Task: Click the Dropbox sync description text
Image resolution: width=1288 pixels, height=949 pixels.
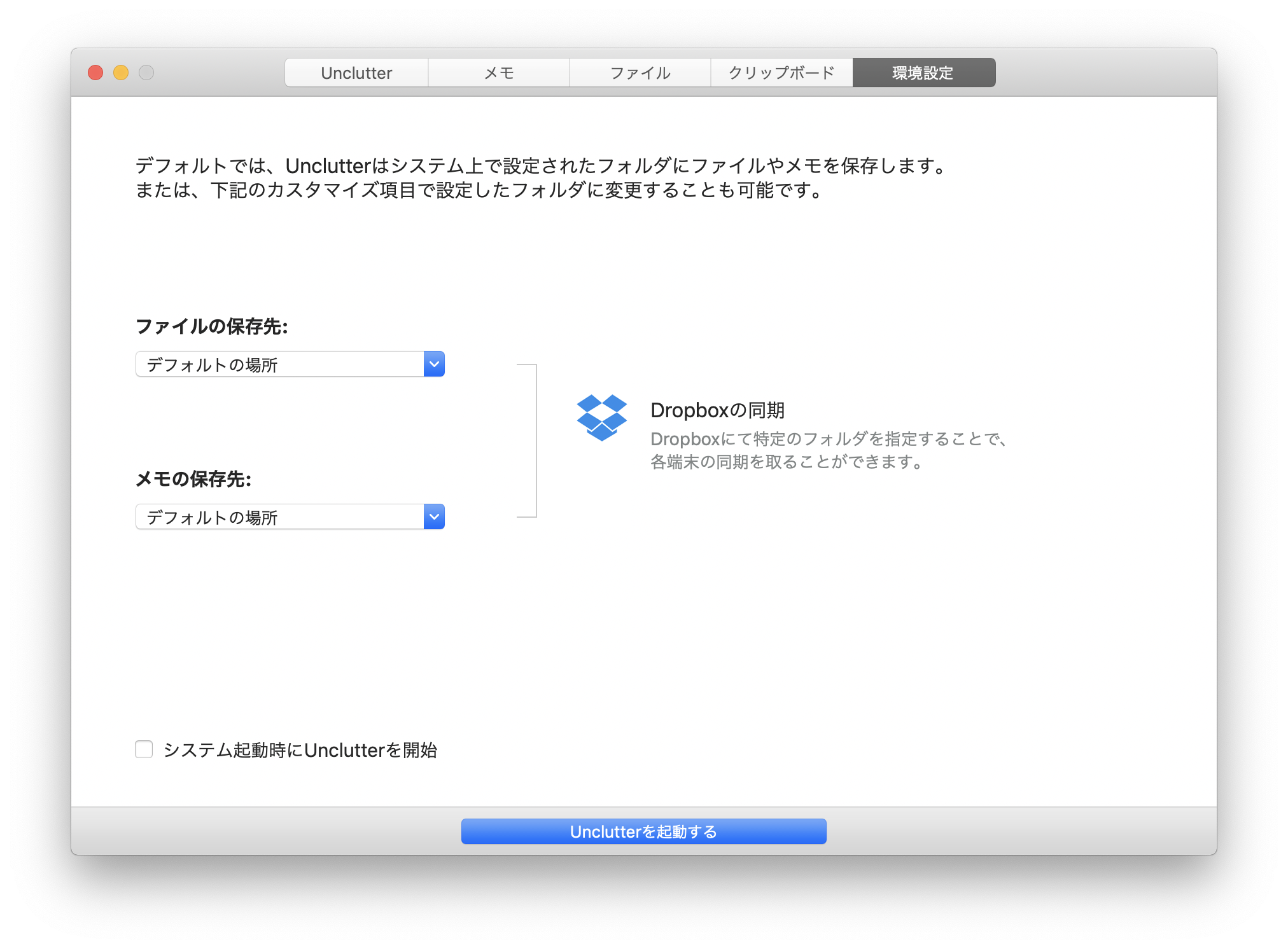Action: click(827, 450)
